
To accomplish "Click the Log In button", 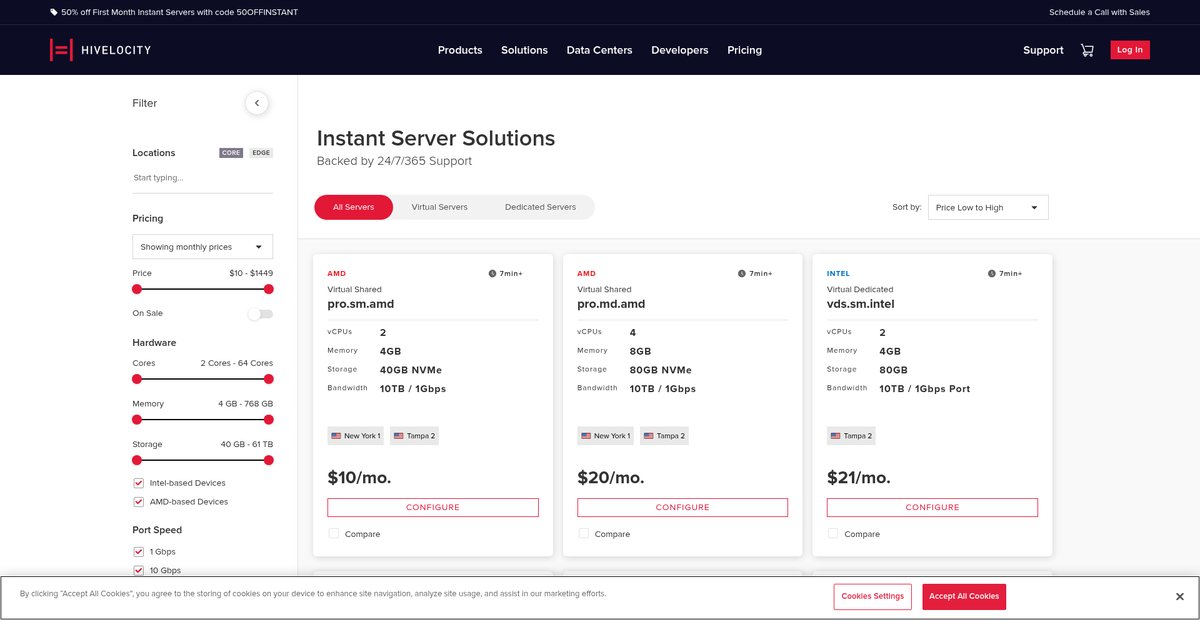I will click(x=1130, y=50).
